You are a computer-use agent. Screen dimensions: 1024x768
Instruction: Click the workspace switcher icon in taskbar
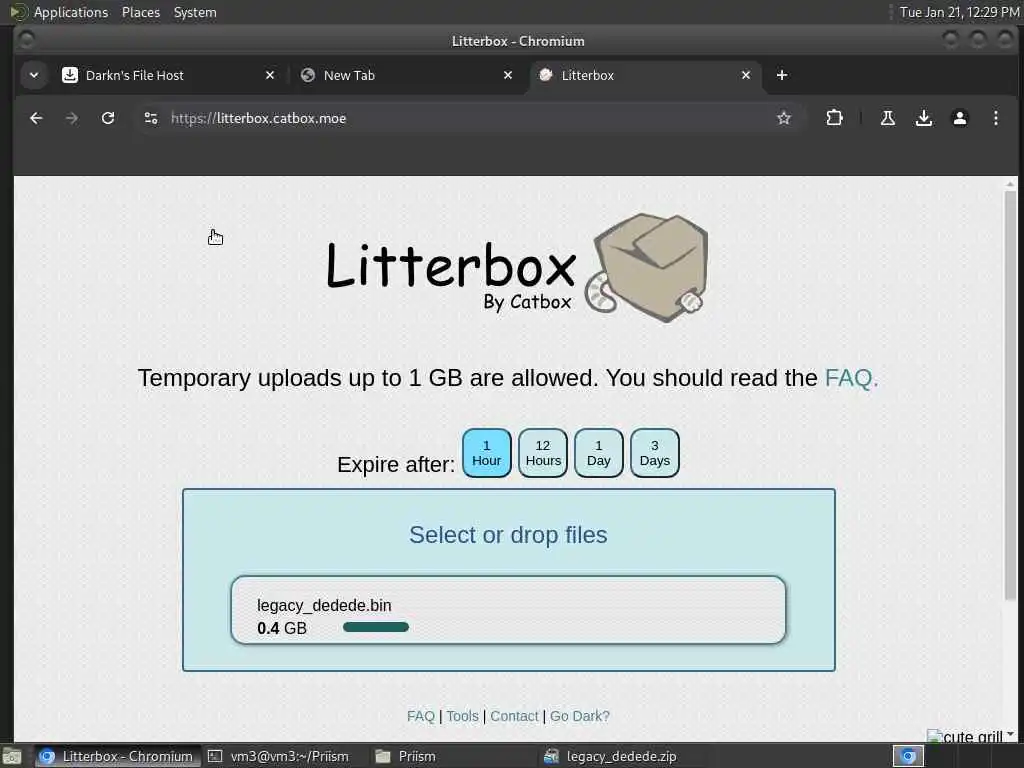[908, 756]
